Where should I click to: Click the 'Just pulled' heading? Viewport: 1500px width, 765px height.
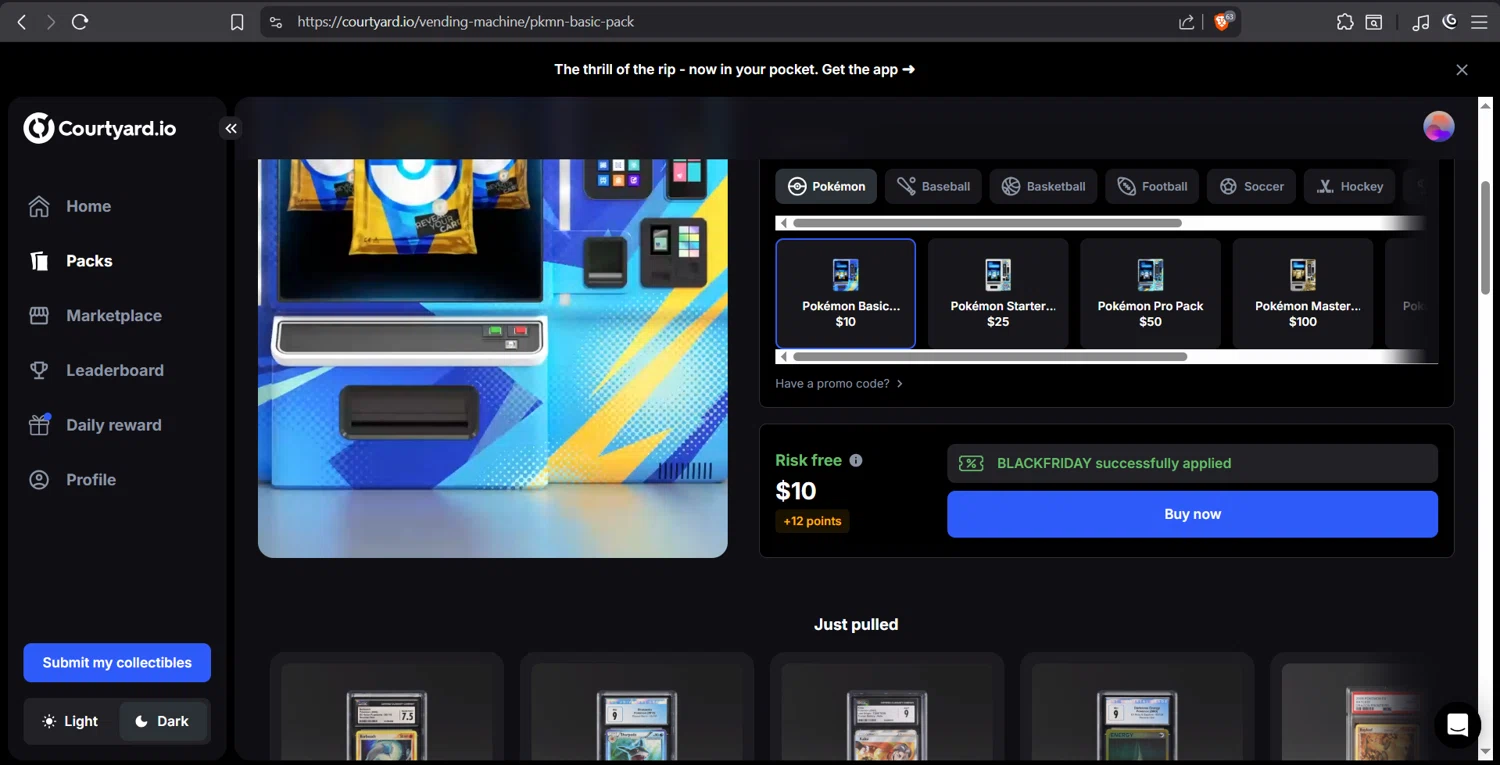[856, 625]
